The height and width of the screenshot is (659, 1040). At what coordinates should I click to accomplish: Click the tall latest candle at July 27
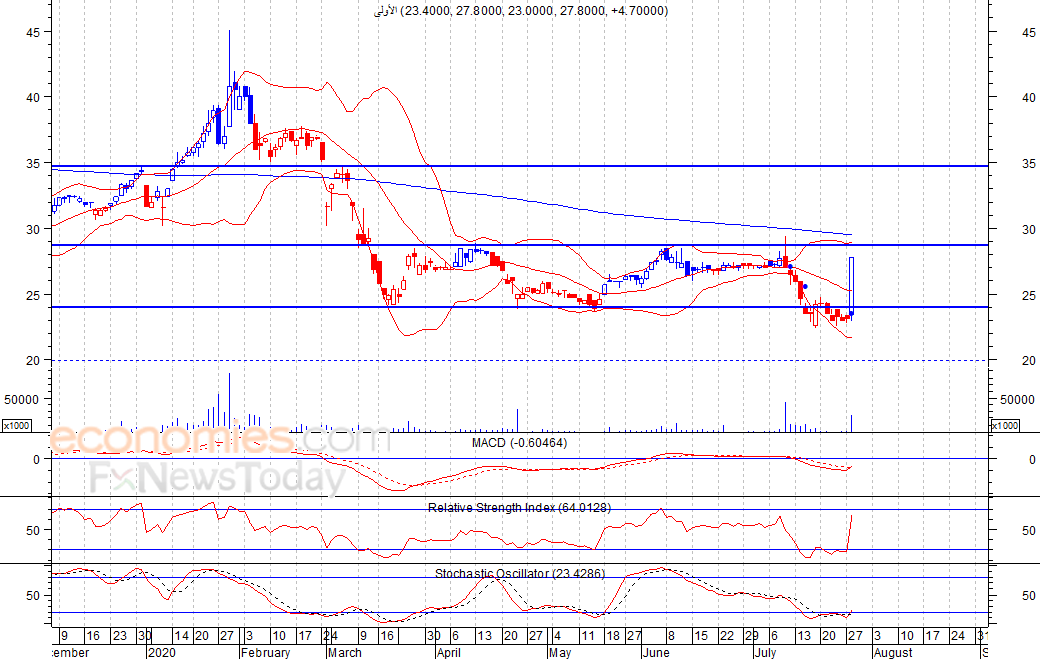pos(851,284)
